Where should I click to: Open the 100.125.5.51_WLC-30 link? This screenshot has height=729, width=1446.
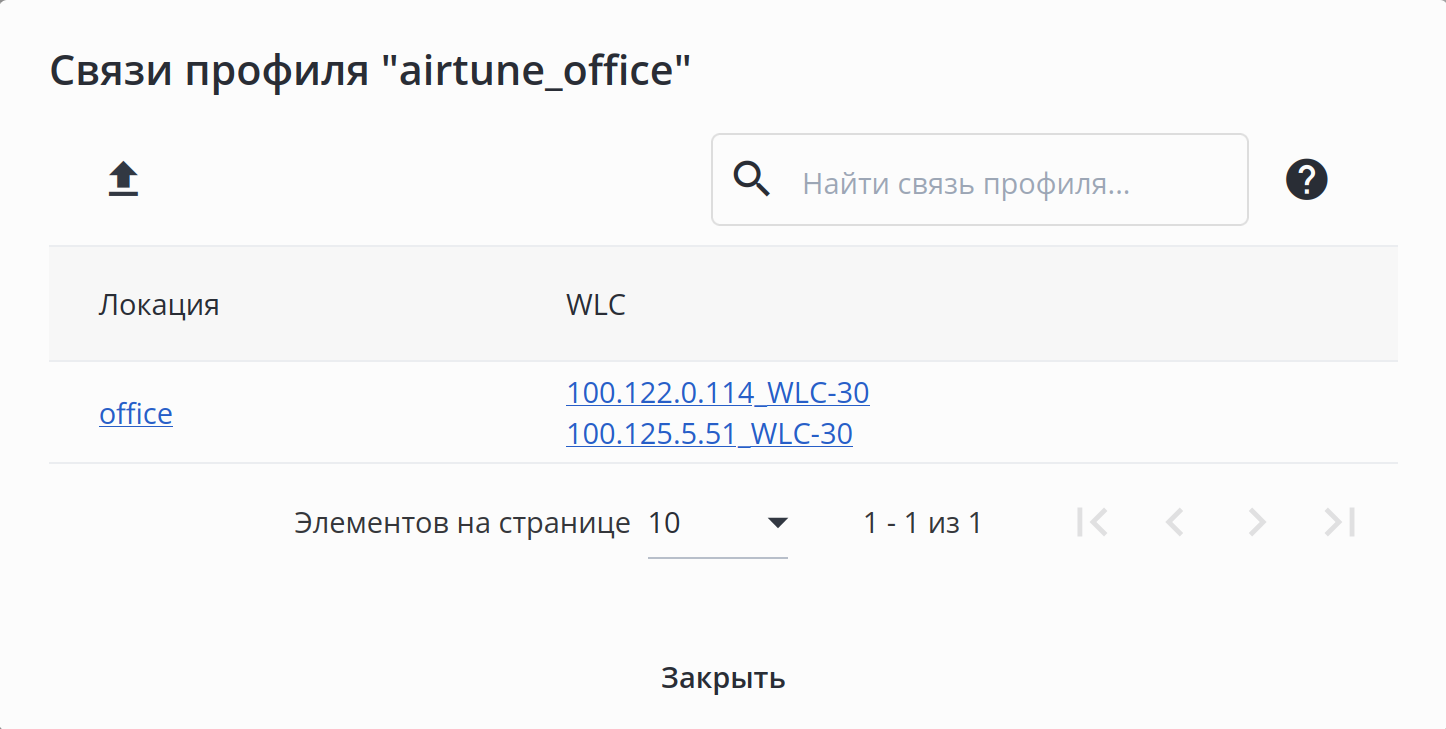[709, 434]
